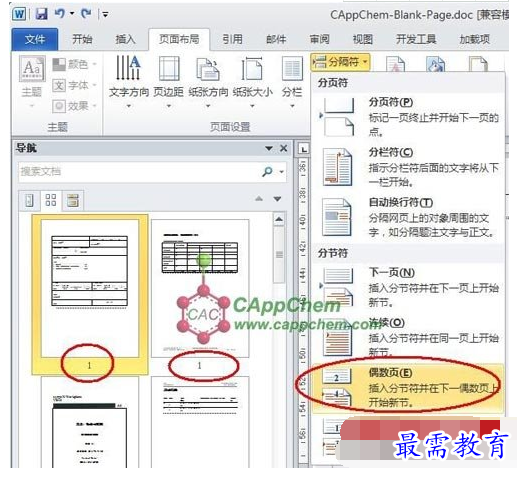The width and height of the screenshot is (517, 477).
Task: Select the highlighted first page thumbnail
Action: tap(90, 294)
